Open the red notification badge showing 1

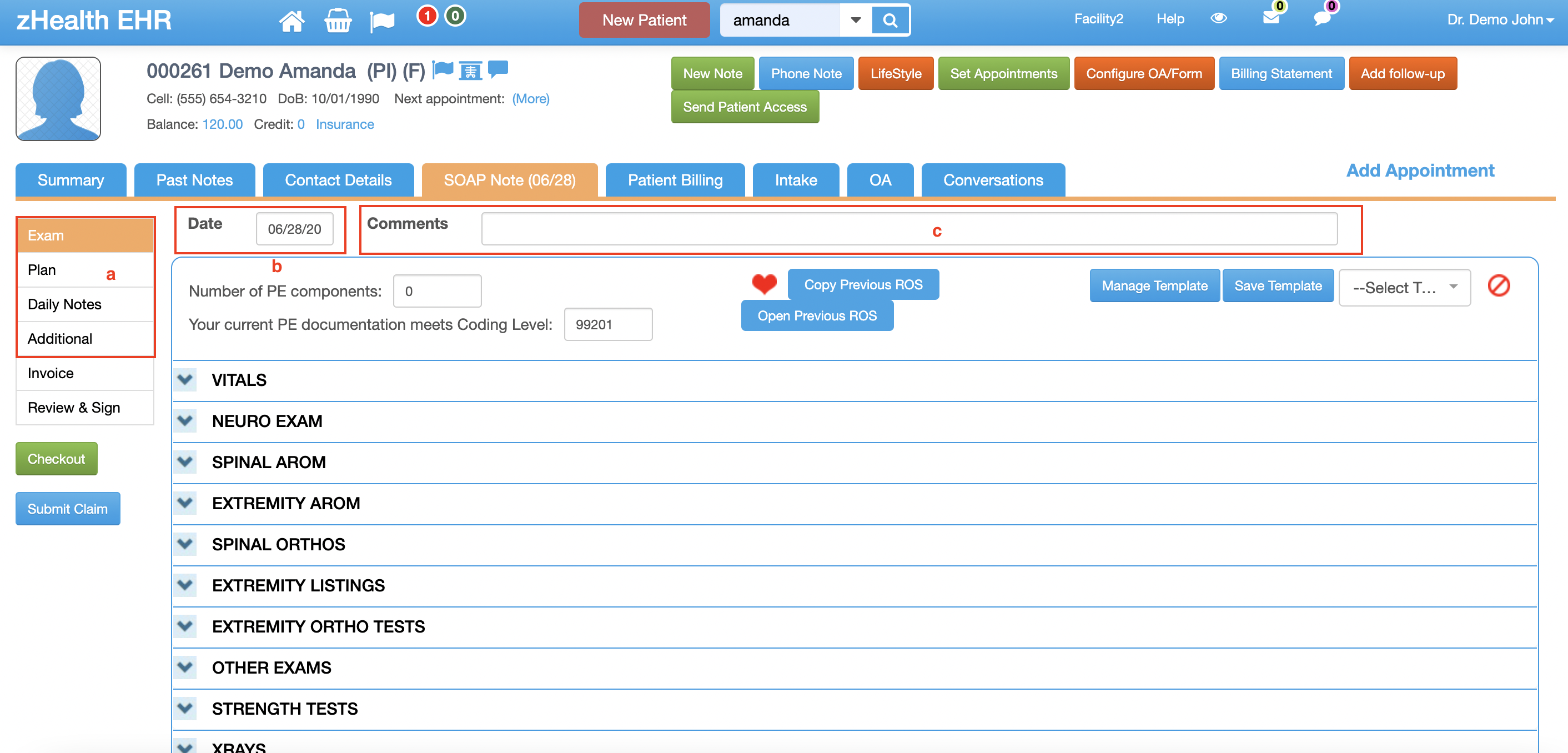point(428,16)
